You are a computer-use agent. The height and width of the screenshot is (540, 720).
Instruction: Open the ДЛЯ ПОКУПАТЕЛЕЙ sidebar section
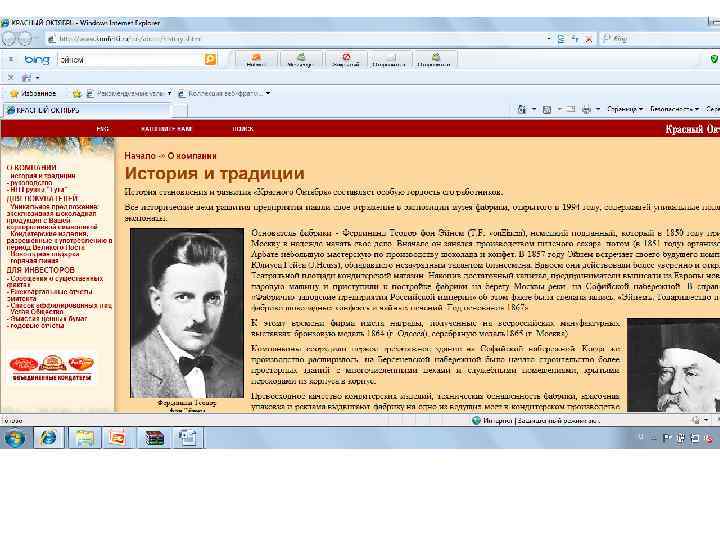pyautogui.click(x=42, y=198)
